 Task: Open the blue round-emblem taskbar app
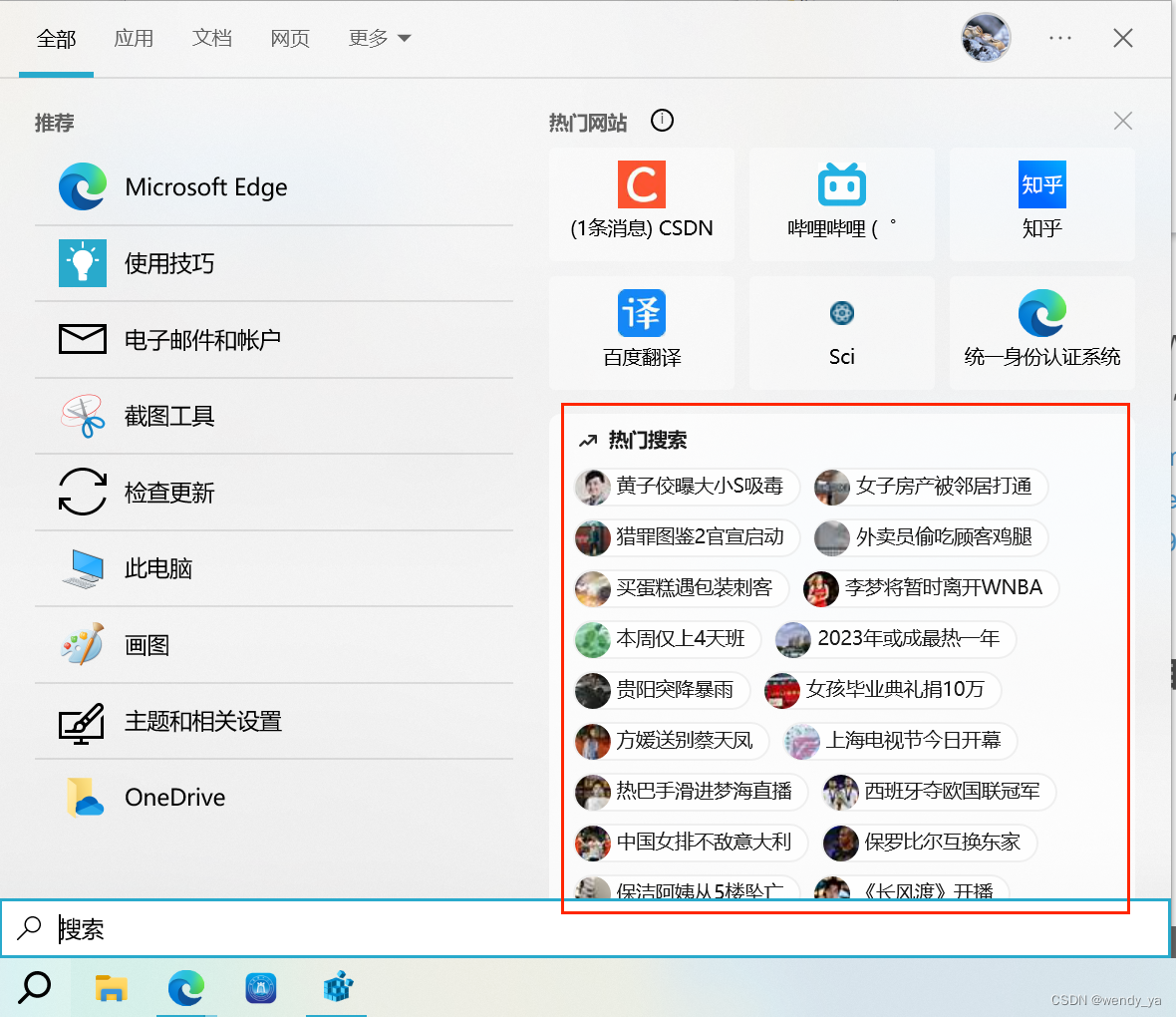click(261, 988)
